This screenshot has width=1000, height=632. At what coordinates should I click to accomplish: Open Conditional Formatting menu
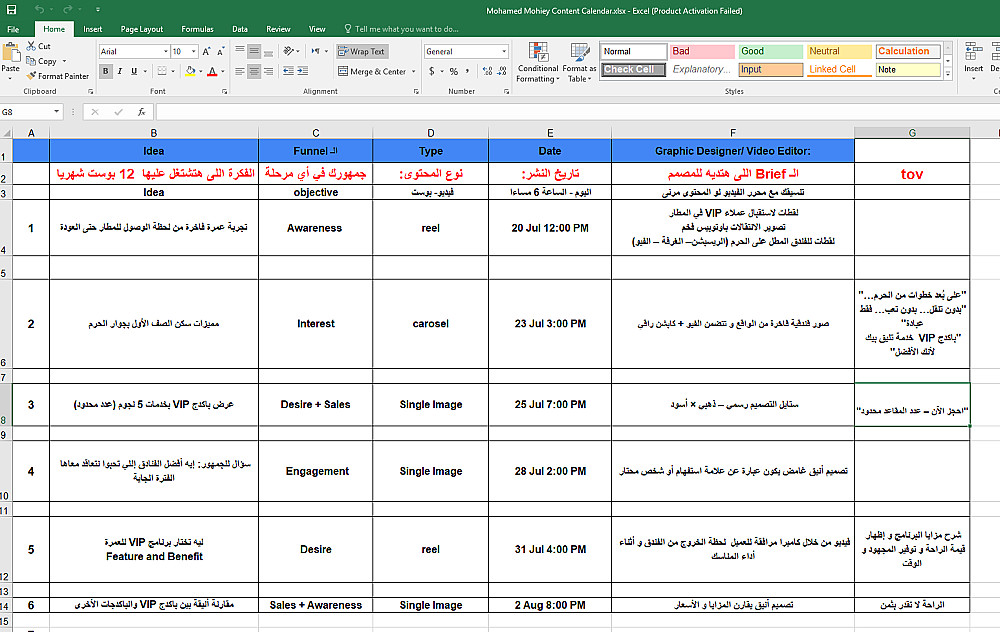pyautogui.click(x=538, y=62)
